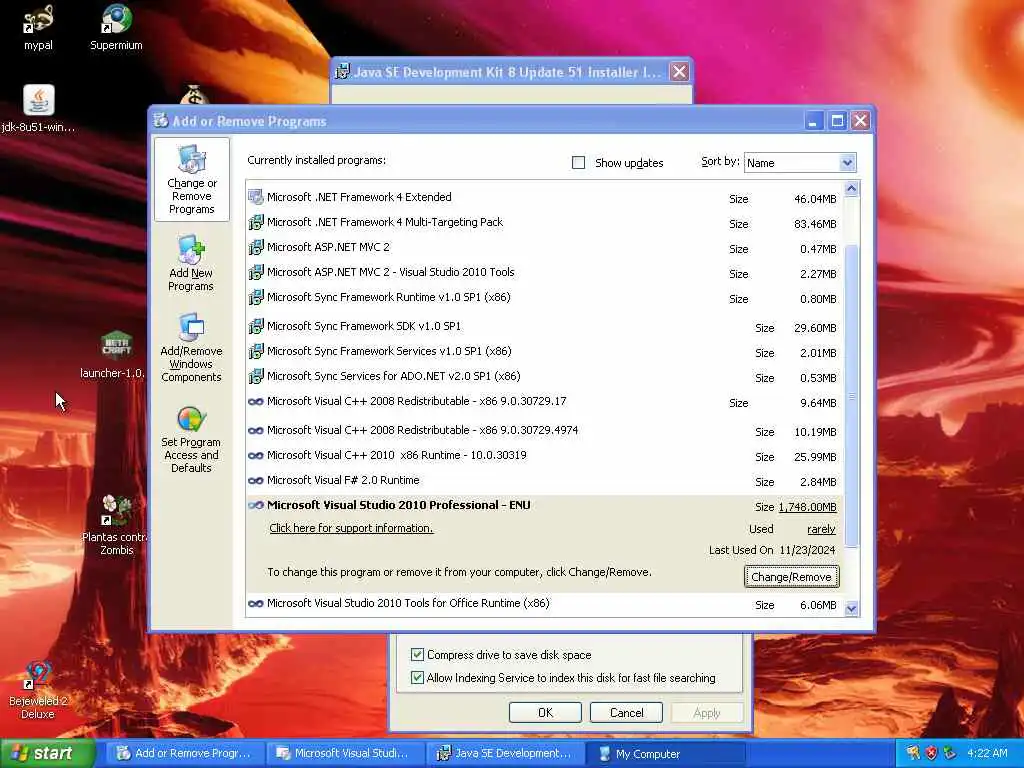Toggle the Show updates checkbox
The image size is (1024, 768).
point(579,163)
